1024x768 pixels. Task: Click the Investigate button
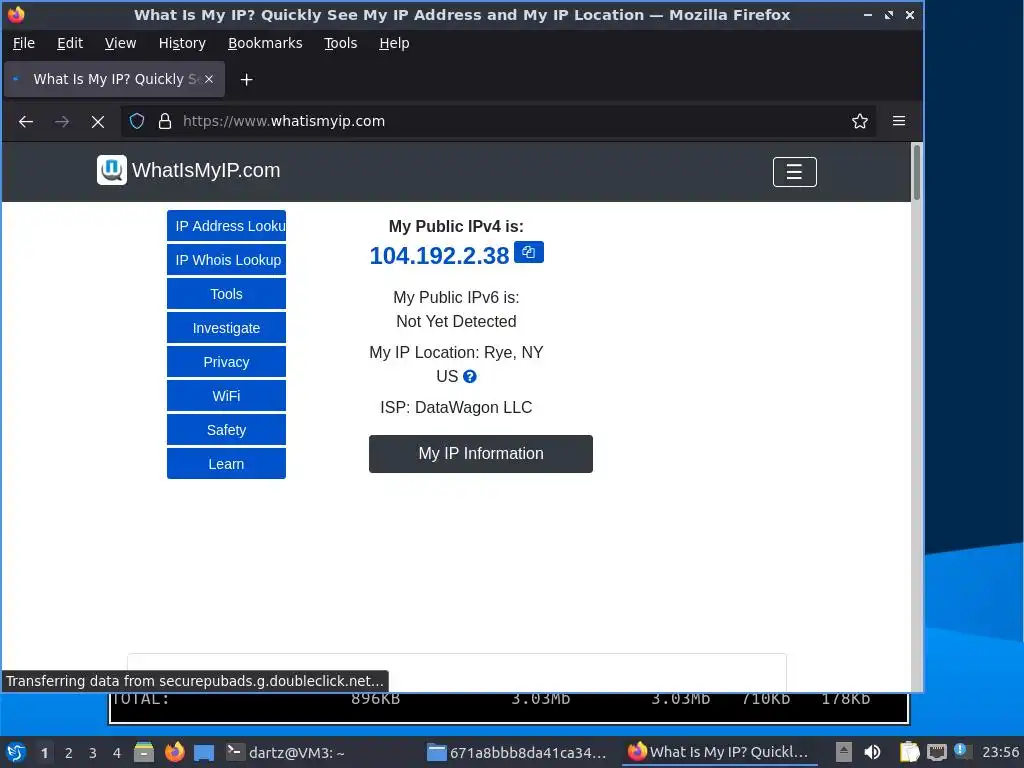227,328
